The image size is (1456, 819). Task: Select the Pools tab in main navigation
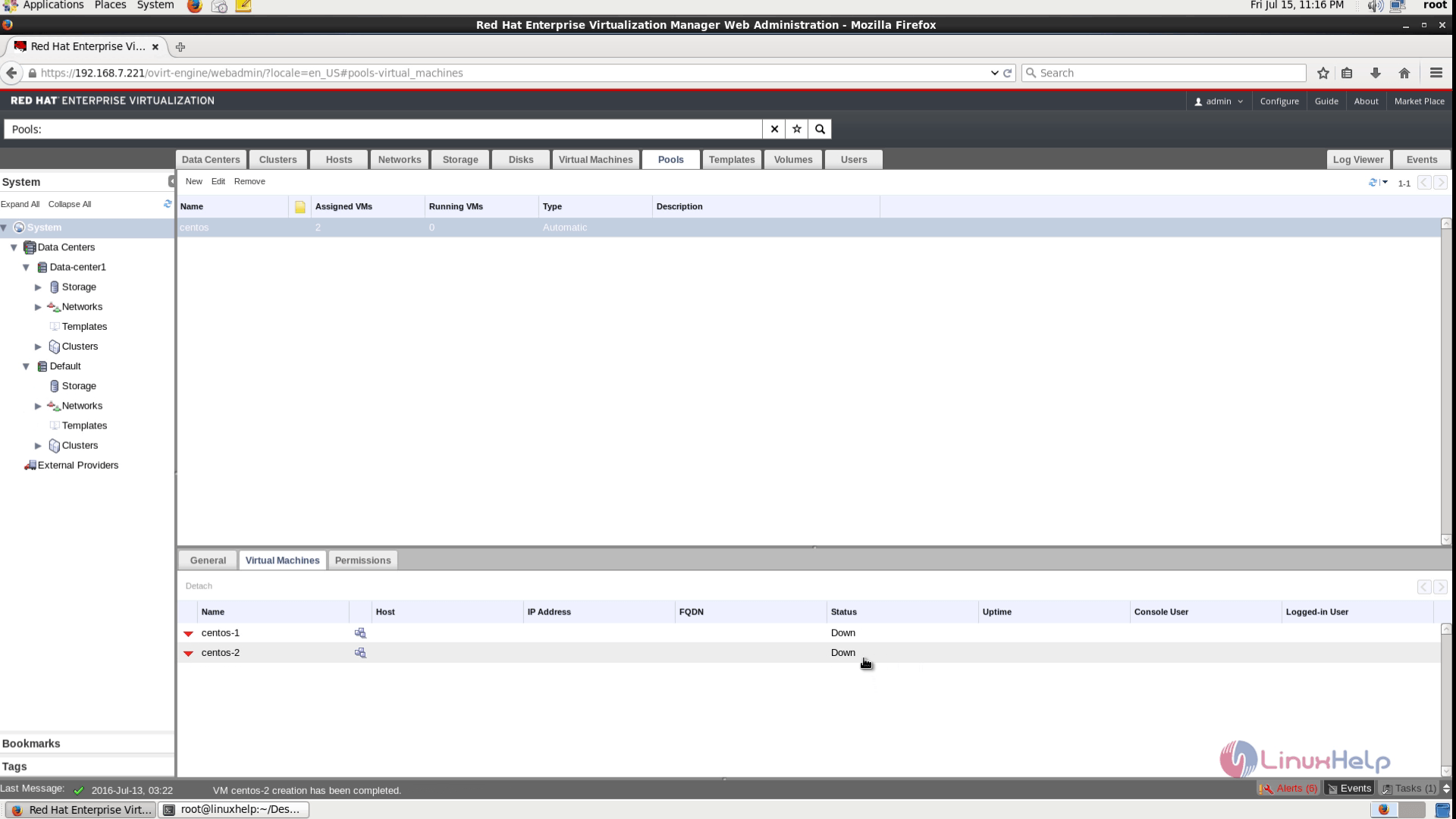672,159
